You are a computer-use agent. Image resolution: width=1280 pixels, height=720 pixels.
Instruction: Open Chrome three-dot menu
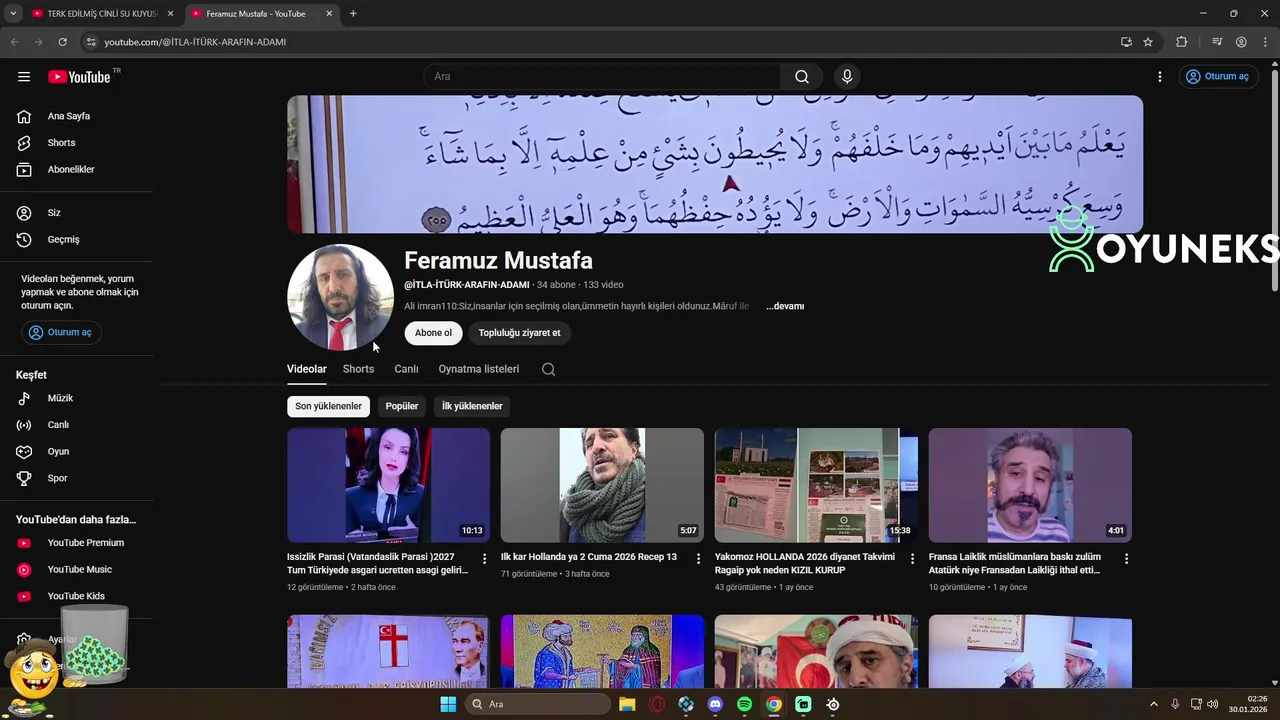pos(1264,42)
